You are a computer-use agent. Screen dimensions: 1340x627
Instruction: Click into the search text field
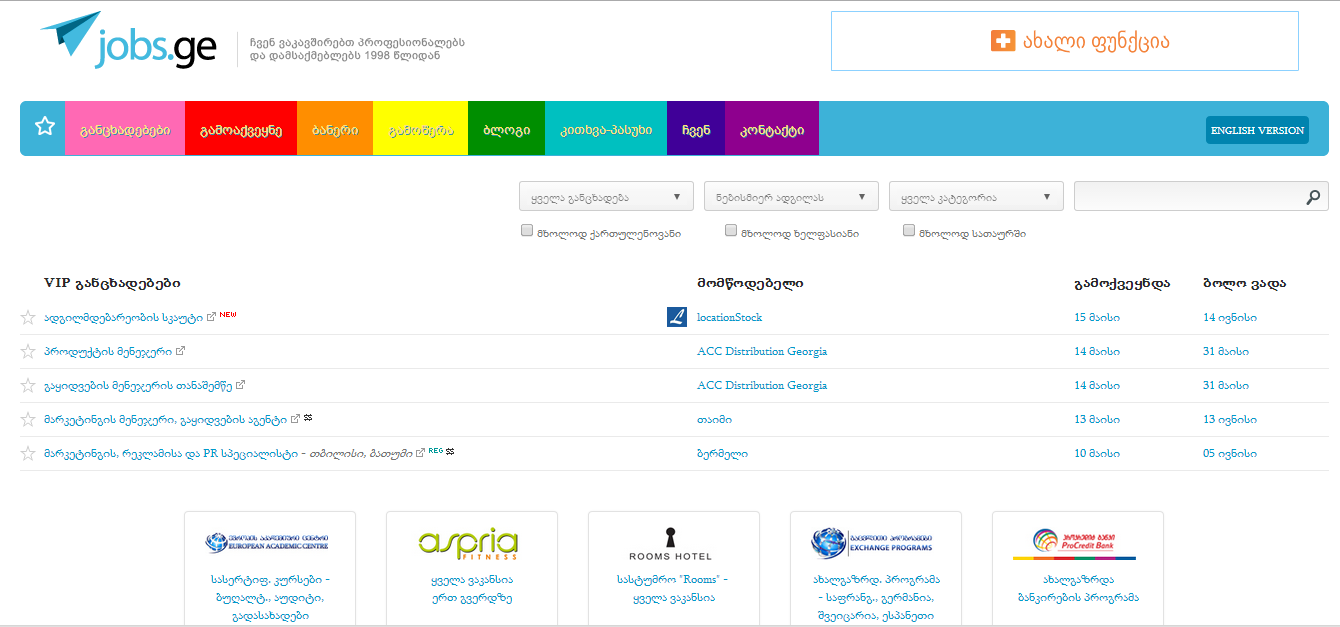(x=1188, y=196)
